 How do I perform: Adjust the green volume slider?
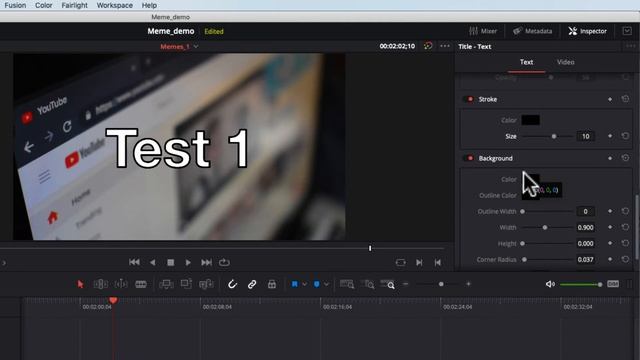tap(581, 284)
